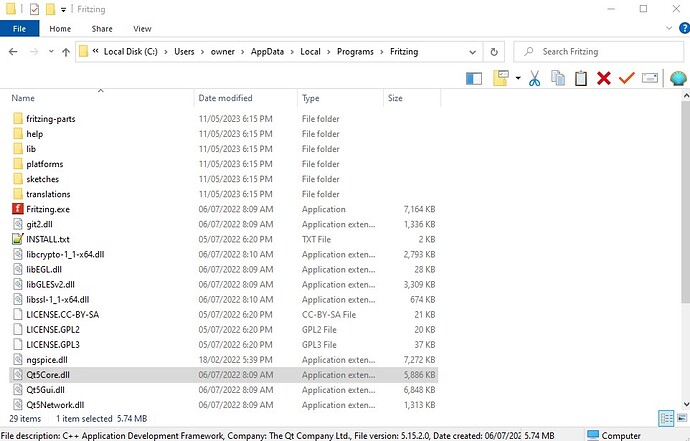Open breadcrumb chevron after AppData
Screen dimensions: 690x441
coord(292,52)
